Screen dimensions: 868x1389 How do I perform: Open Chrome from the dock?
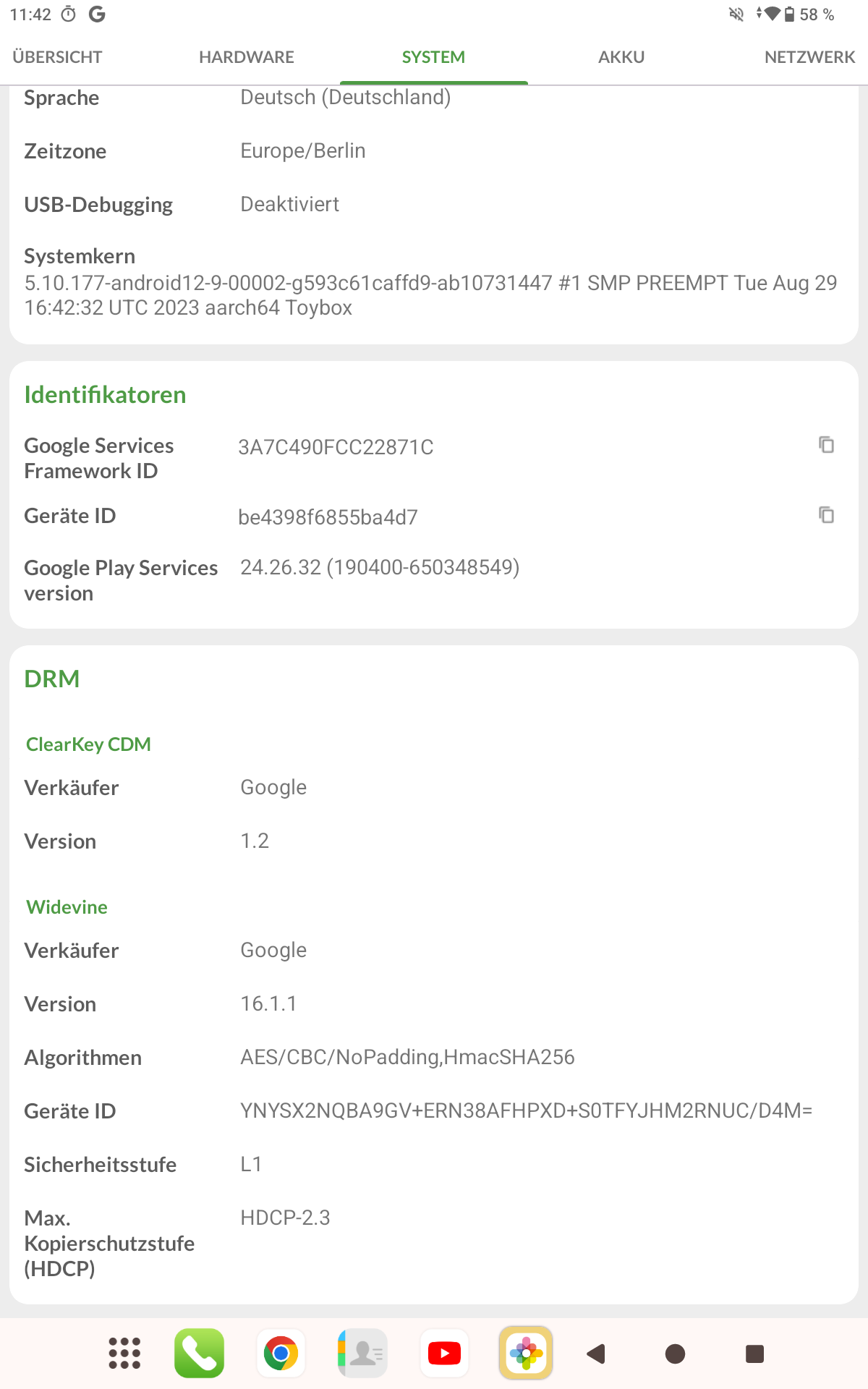click(281, 1353)
